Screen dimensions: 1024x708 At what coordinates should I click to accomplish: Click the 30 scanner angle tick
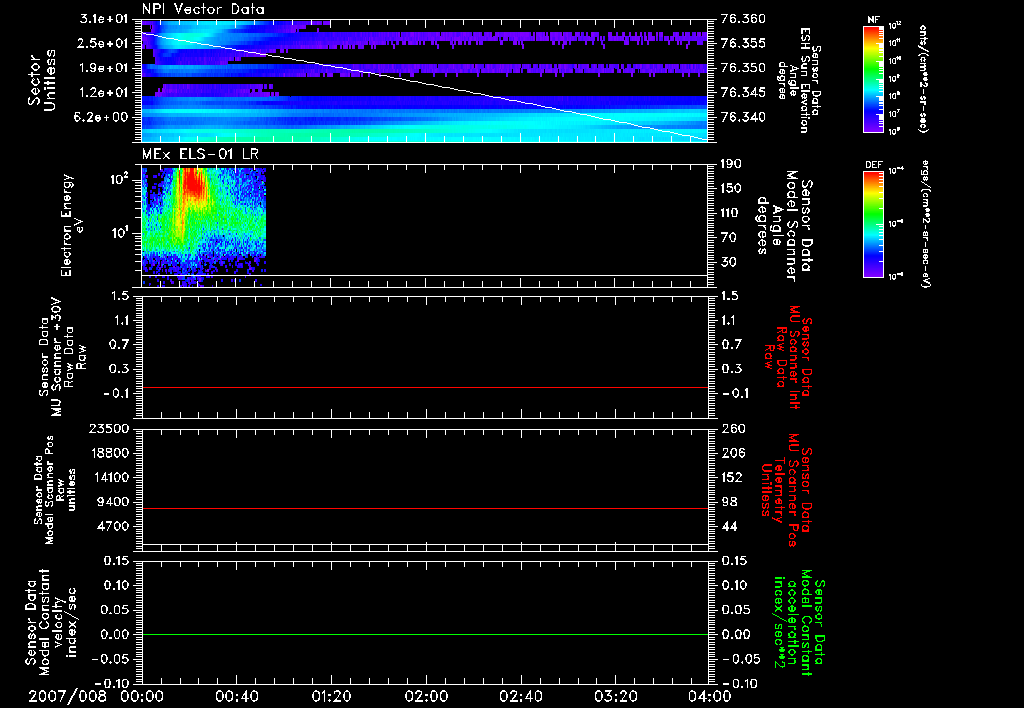point(728,263)
